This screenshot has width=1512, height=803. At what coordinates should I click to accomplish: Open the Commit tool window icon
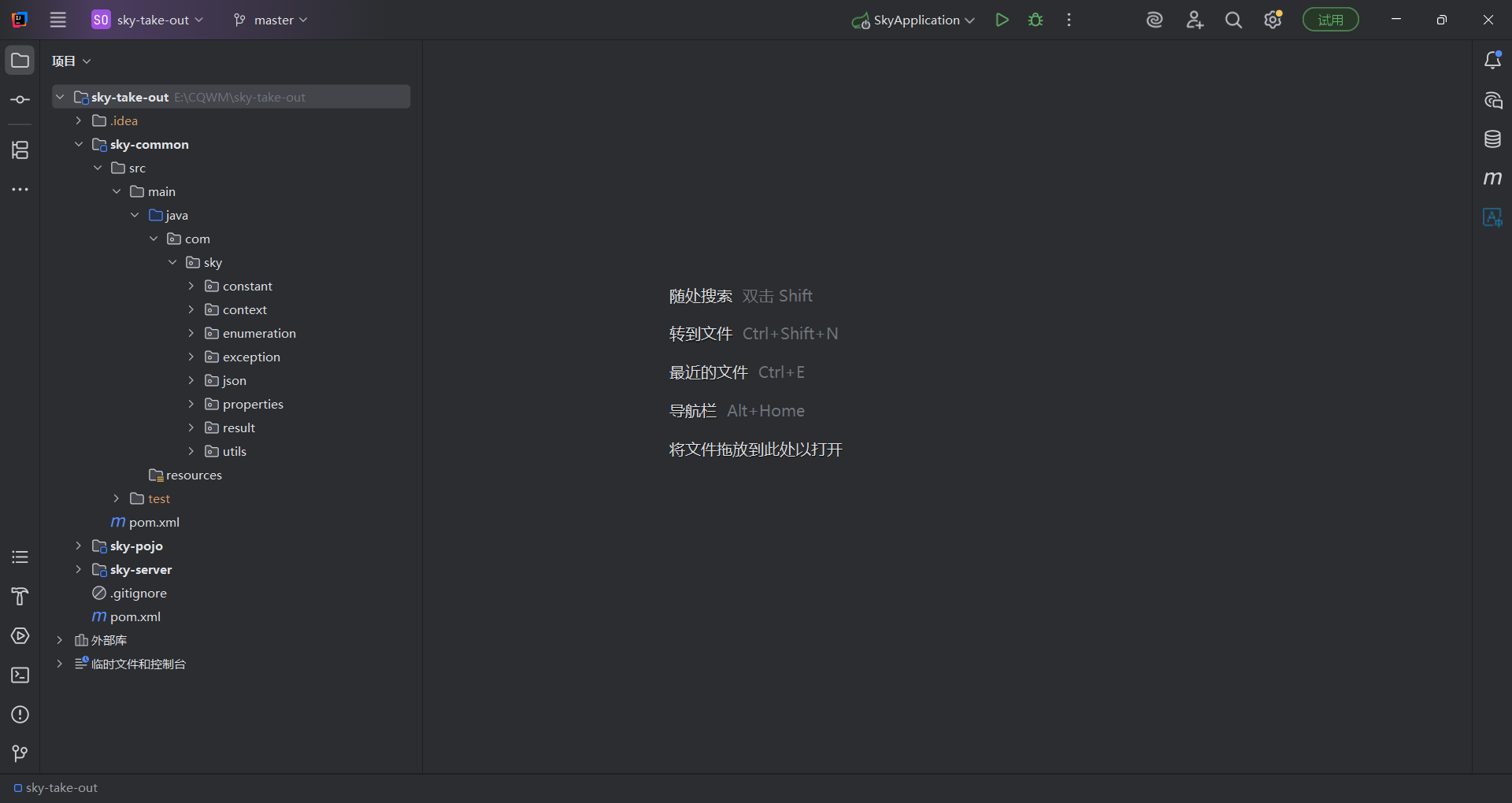[x=20, y=100]
